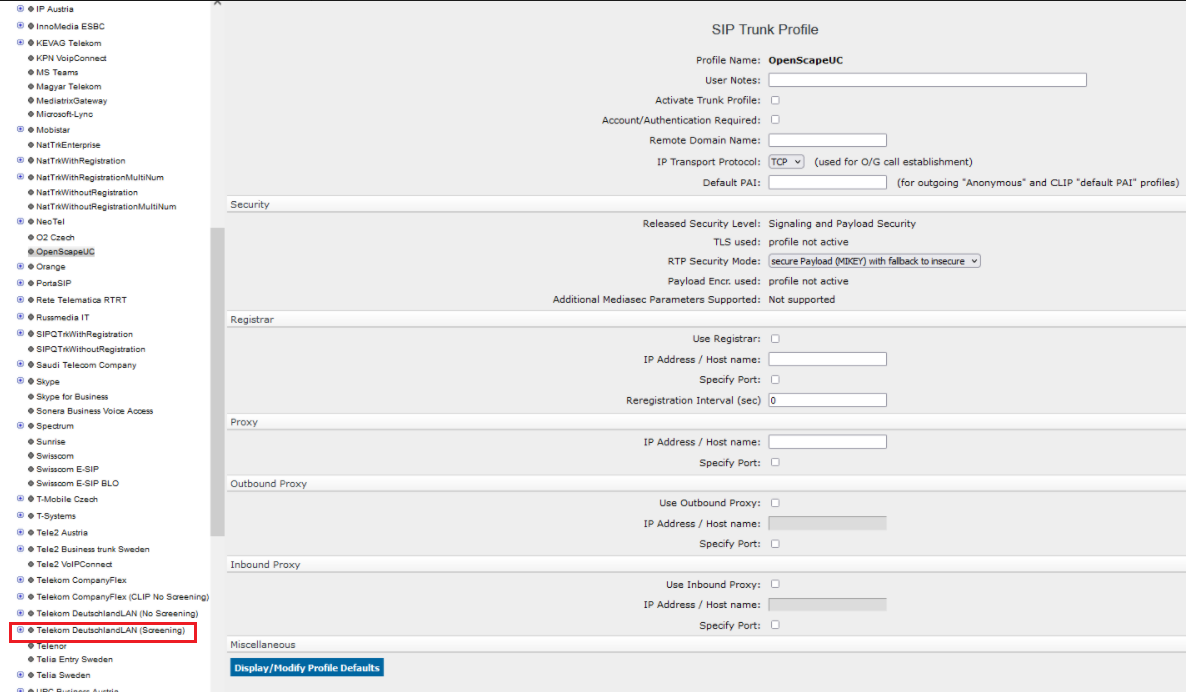
Task: Expand the Telekom DeutschlandLAN (Screening) node
Action: click(20, 630)
